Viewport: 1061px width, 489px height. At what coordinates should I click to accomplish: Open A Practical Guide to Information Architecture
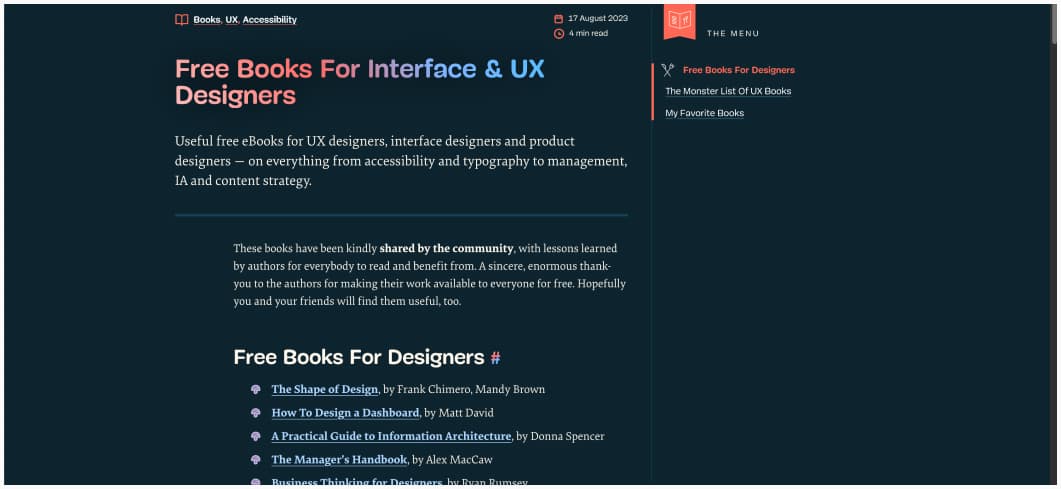[391, 436]
